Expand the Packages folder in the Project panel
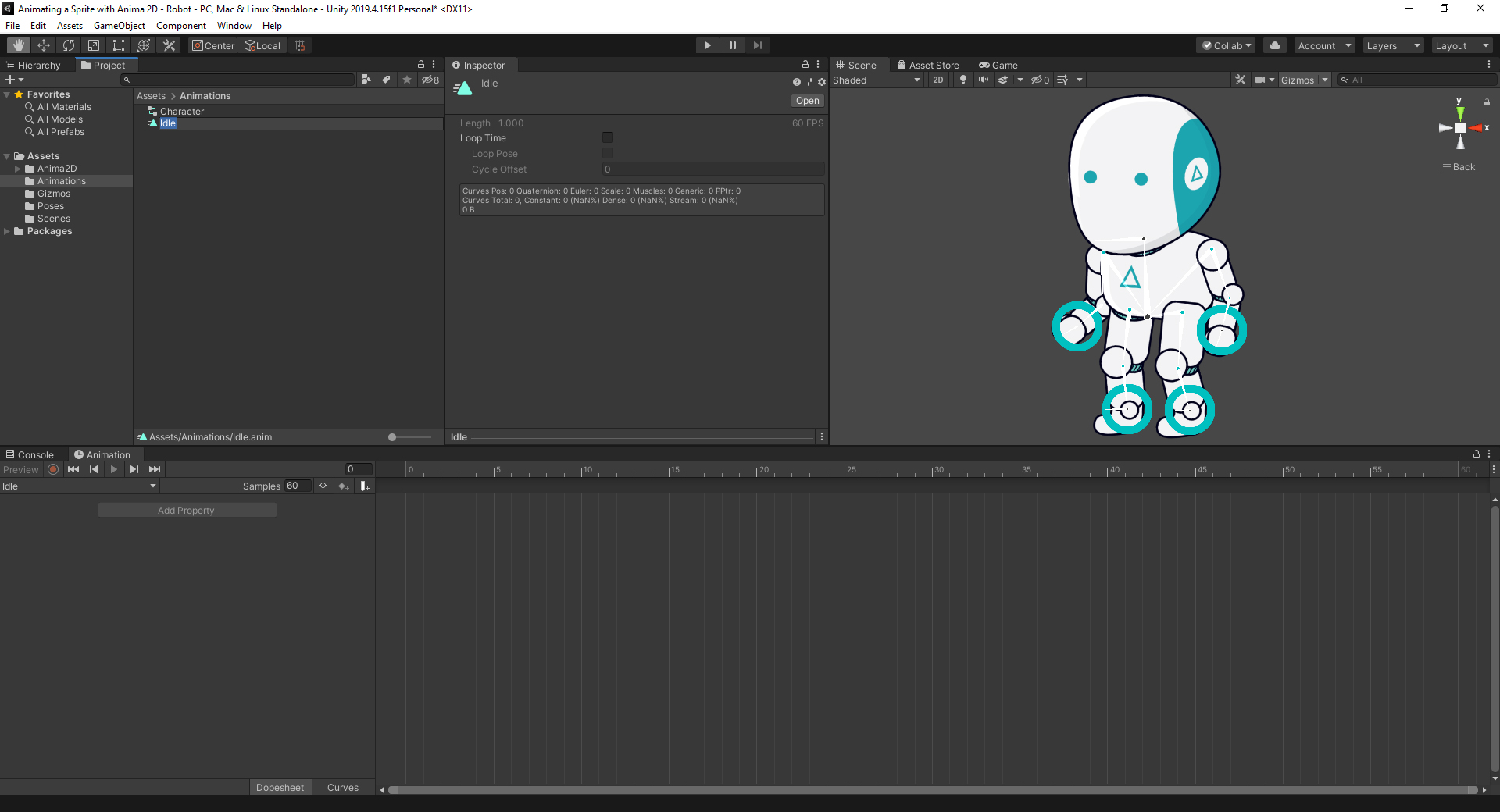This screenshot has width=1500, height=812. click(6, 231)
